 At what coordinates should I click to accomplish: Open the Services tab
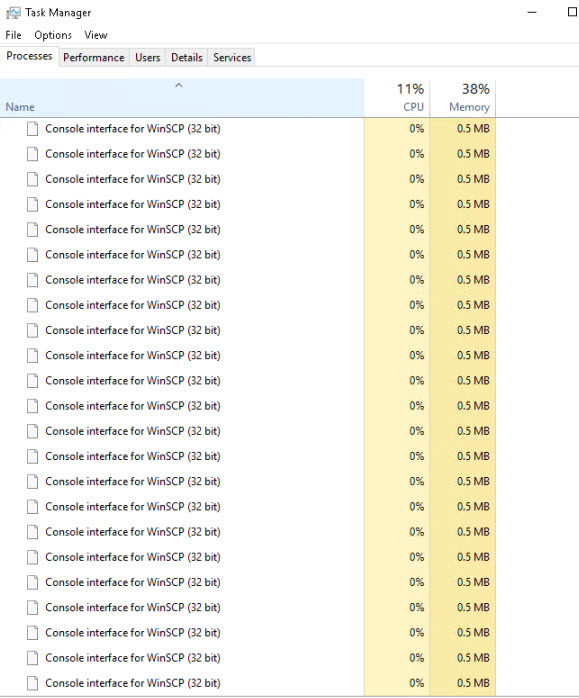coord(232,57)
